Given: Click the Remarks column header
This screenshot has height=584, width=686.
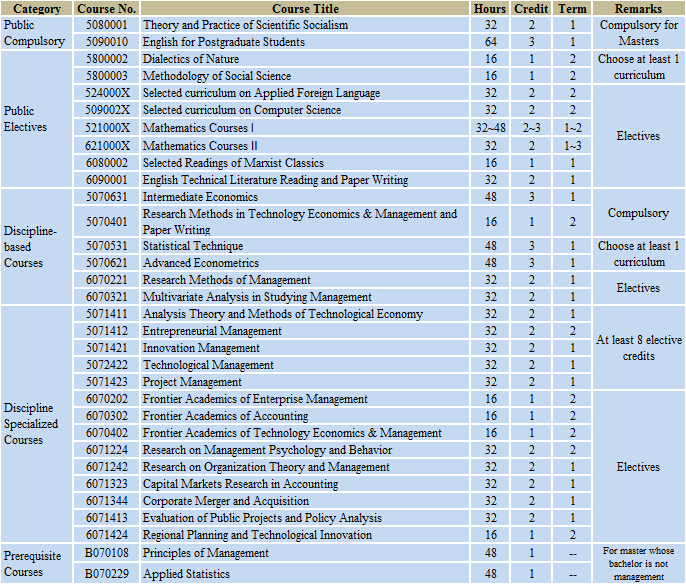Looking at the screenshot, I should point(638,8).
